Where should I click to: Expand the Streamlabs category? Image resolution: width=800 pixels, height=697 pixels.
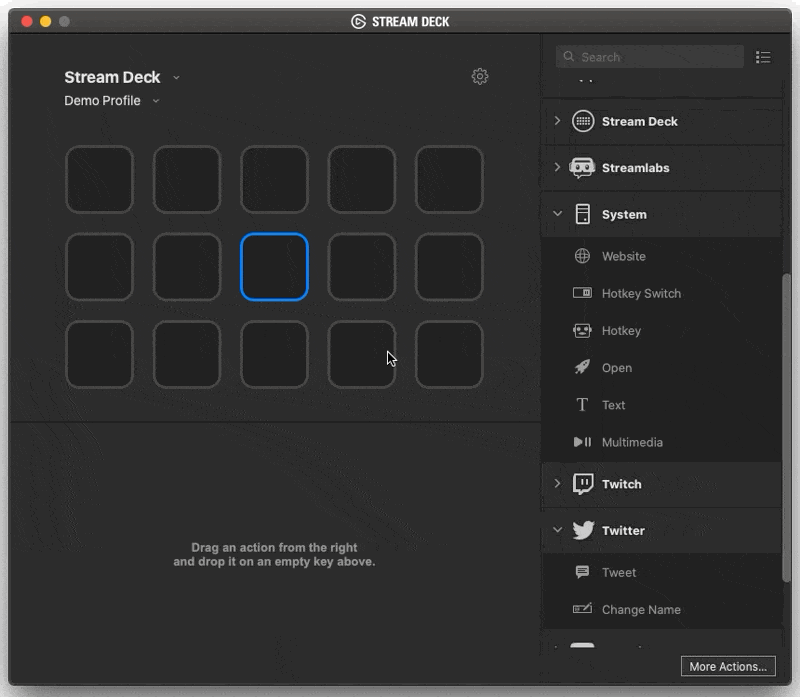557,168
